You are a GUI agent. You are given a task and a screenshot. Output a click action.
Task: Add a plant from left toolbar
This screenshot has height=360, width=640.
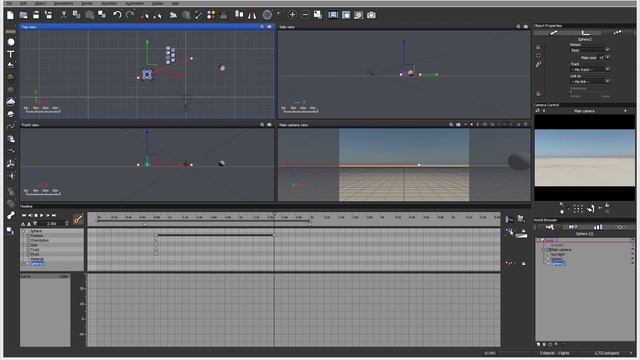point(11,77)
